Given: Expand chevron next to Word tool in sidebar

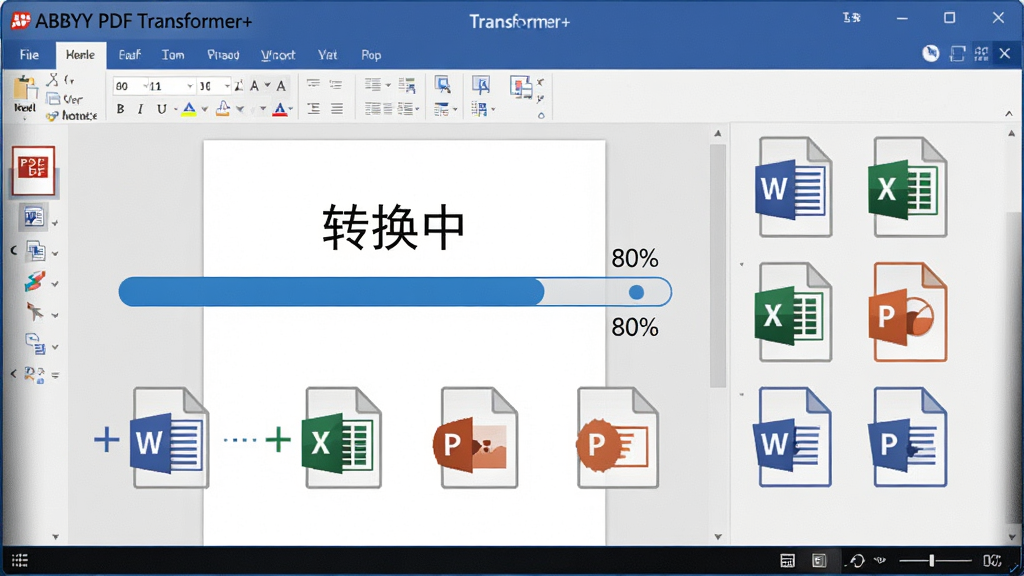Looking at the screenshot, I should pyautogui.click(x=55, y=223).
